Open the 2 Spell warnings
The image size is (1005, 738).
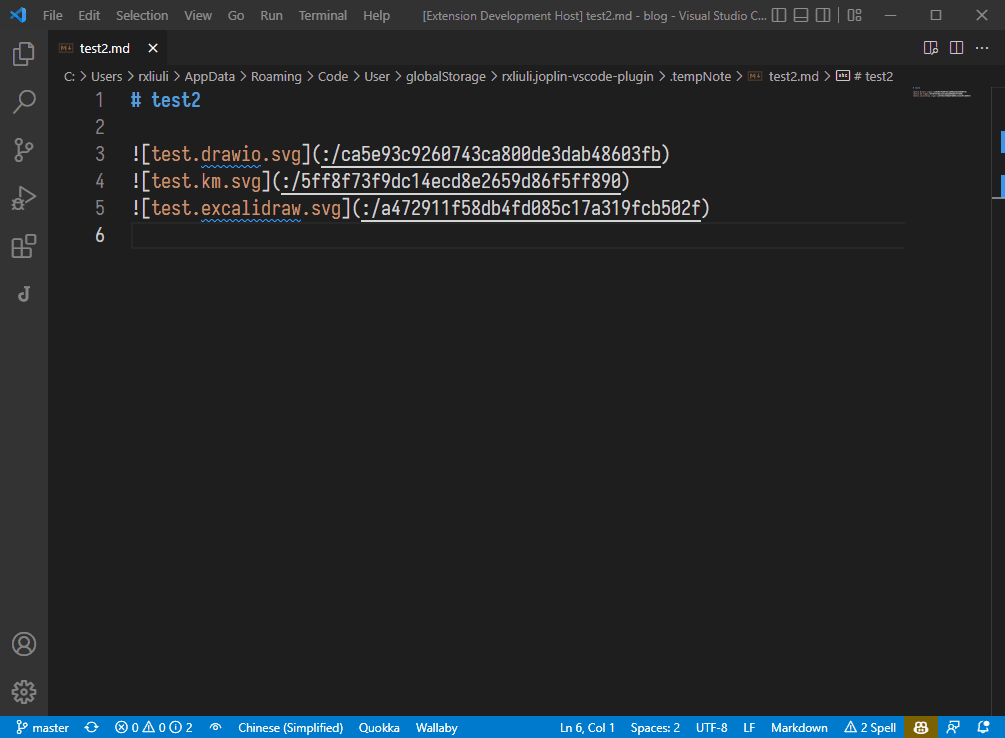870,728
